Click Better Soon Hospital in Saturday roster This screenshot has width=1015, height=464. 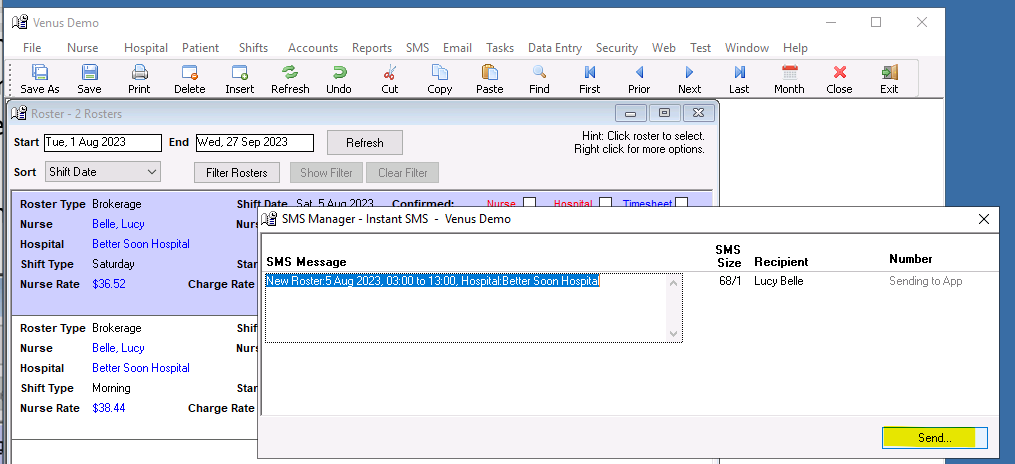coord(140,244)
